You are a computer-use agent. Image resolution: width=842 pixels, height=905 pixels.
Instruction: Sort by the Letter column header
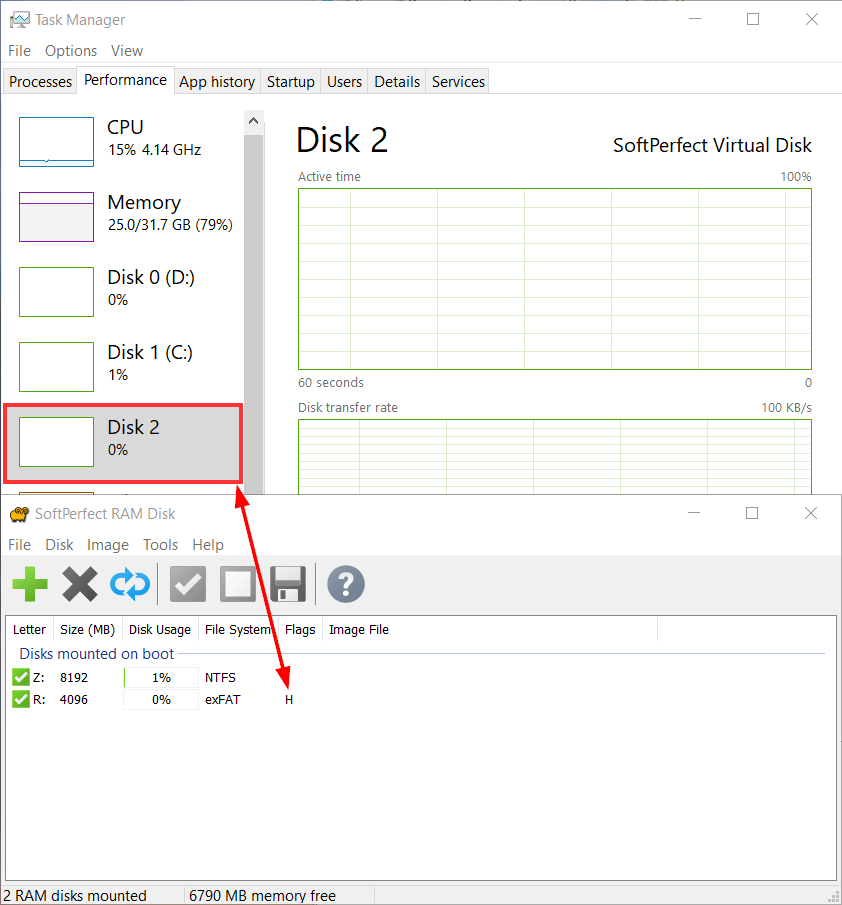click(29, 630)
